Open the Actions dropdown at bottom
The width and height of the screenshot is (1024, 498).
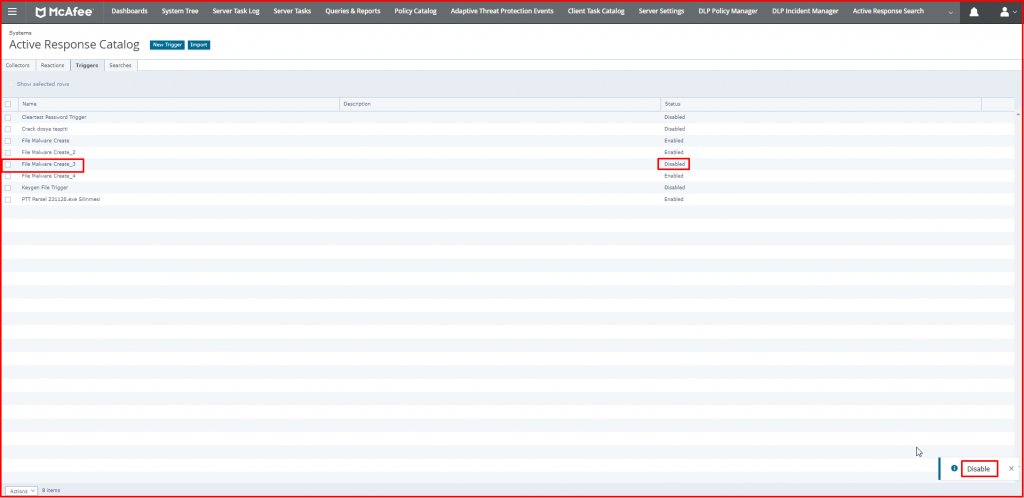pos(21,490)
